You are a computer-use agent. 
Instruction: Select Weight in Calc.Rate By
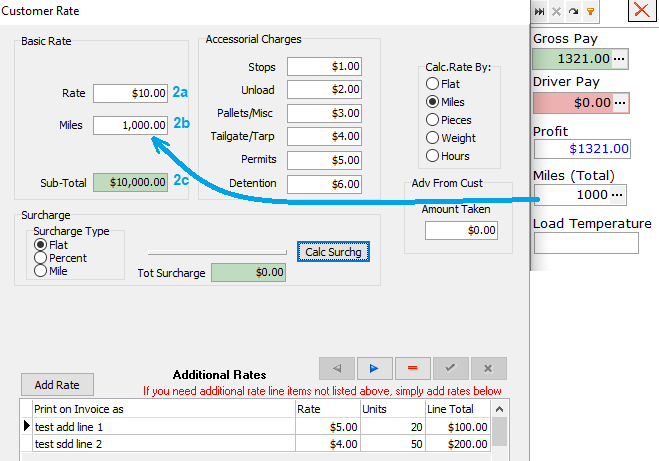[x=433, y=138]
